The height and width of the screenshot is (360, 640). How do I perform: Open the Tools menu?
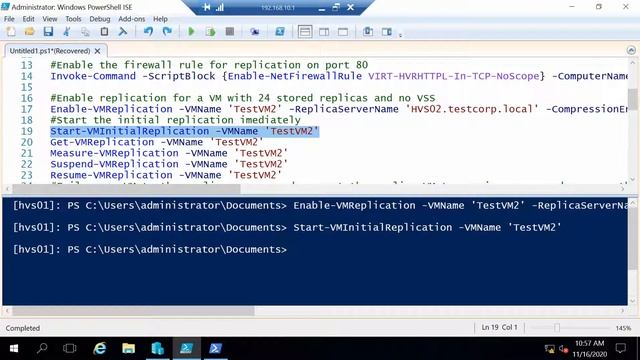73,19
